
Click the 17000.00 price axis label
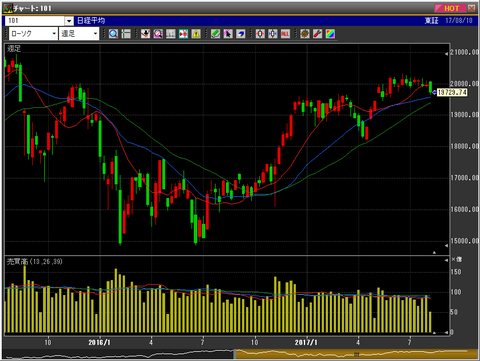(465, 178)
